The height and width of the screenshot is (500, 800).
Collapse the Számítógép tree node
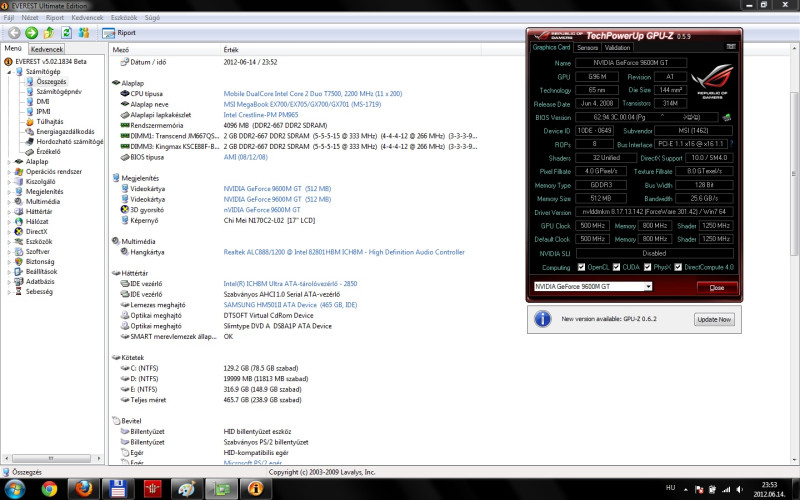click(9, 72)
